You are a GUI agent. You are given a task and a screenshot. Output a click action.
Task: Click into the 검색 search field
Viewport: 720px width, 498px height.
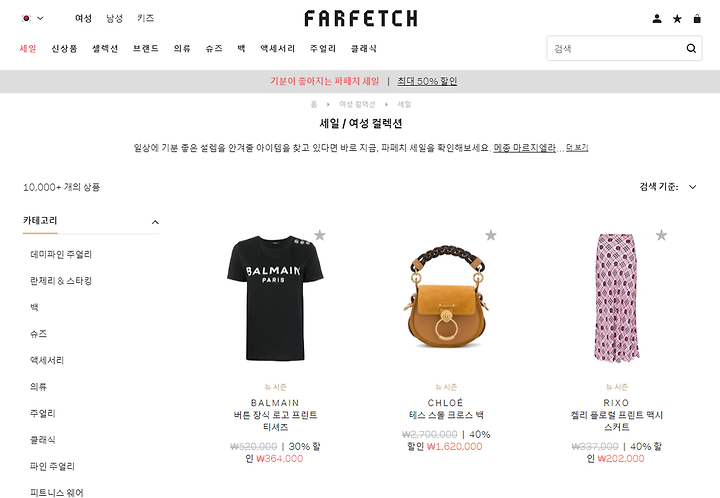(x=615, y=48)
